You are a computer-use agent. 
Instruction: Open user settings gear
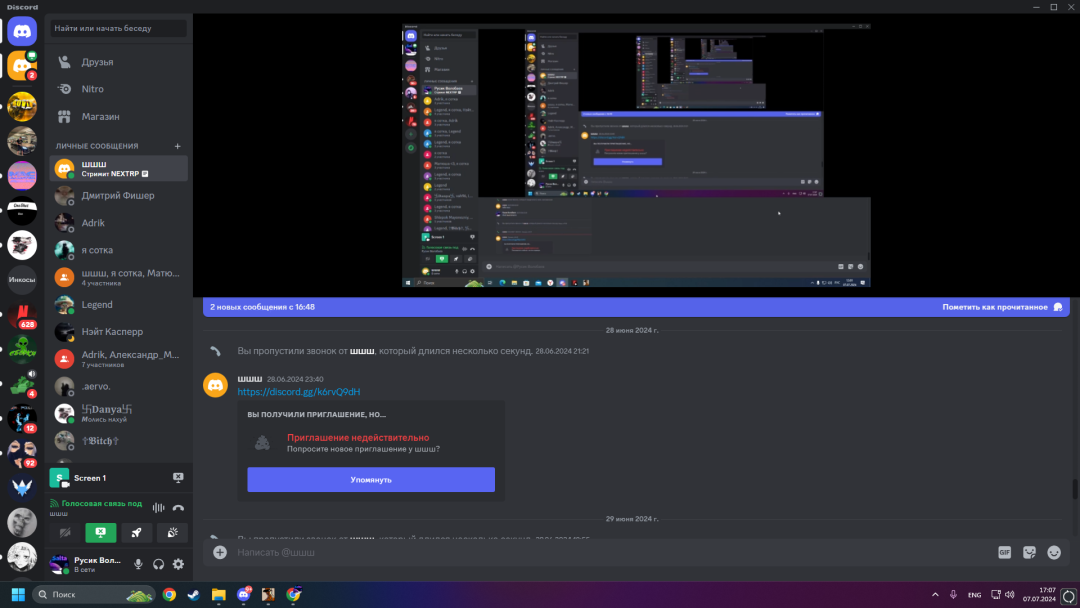tap(178, 564)
